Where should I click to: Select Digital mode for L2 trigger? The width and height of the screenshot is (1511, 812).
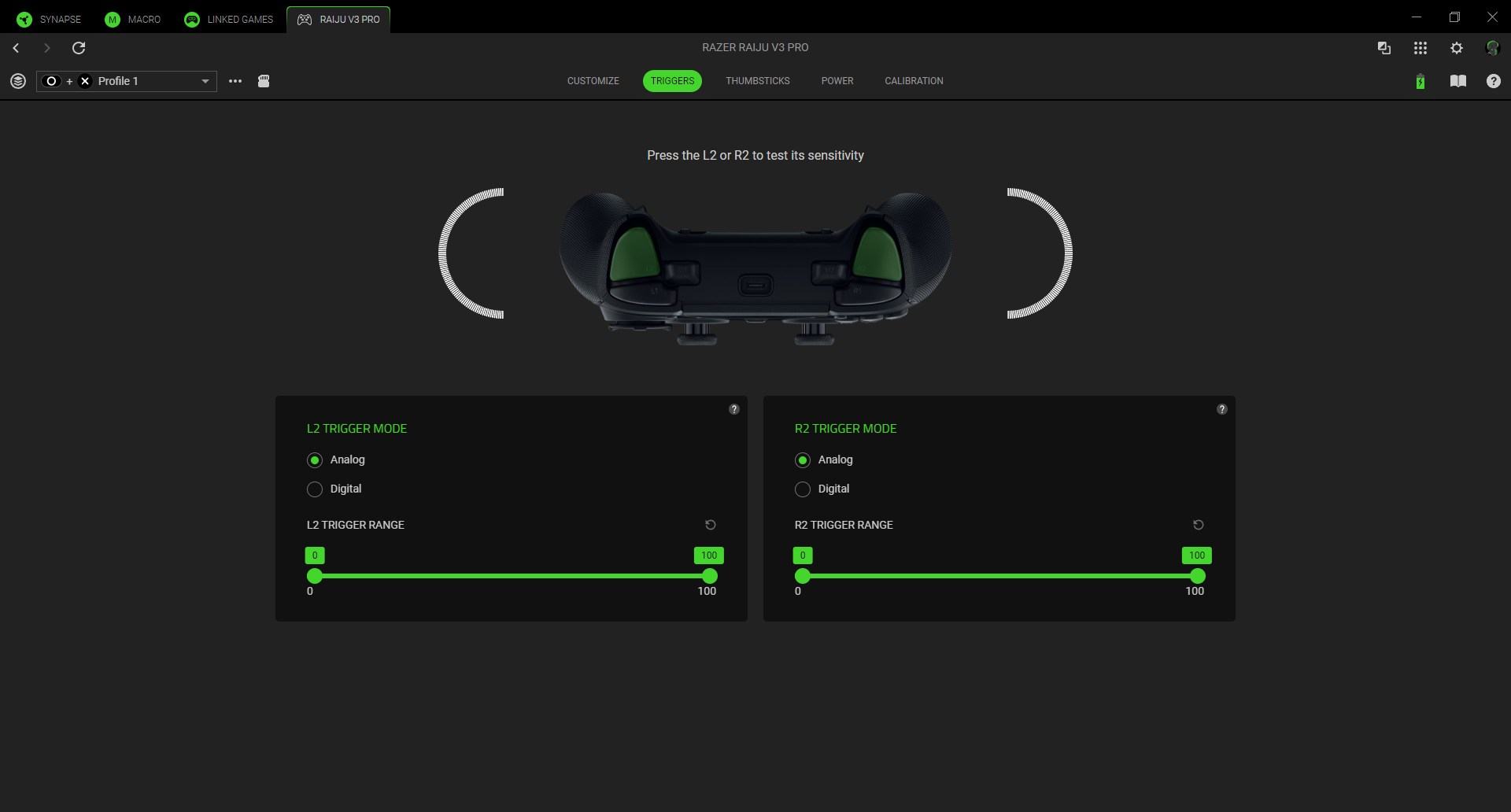tap(315, 489)
